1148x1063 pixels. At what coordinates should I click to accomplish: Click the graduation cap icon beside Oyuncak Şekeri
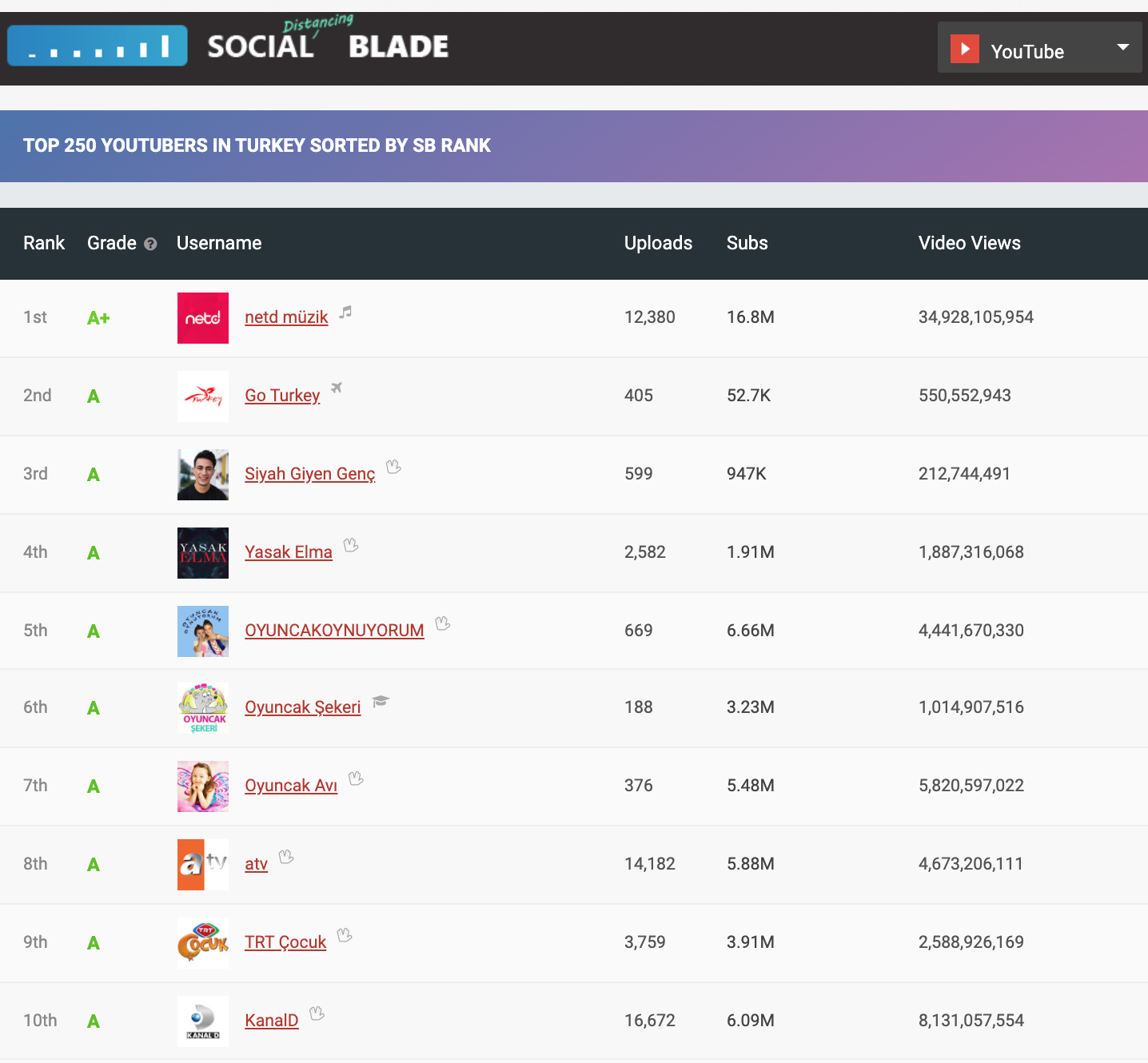tap(381, 701)
